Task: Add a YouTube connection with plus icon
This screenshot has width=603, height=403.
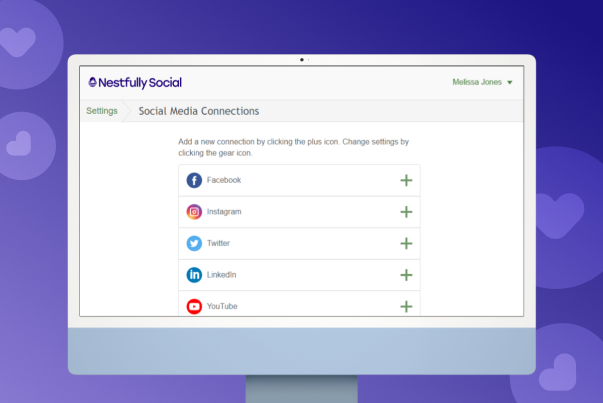Action: pyautogui.click(x=406, y=306)
